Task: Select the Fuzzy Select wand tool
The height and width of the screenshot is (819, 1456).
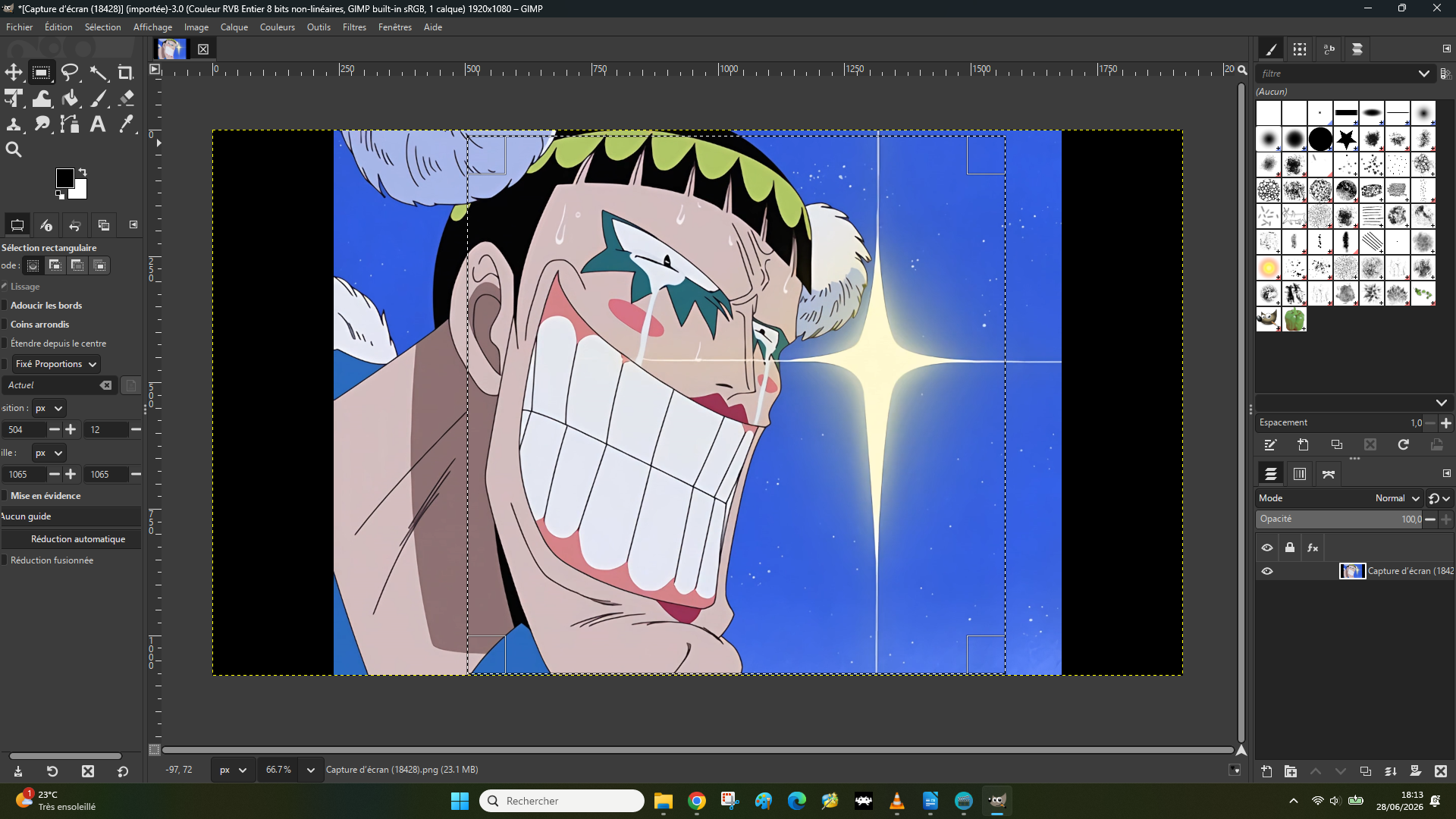Action: click(99, 72)
